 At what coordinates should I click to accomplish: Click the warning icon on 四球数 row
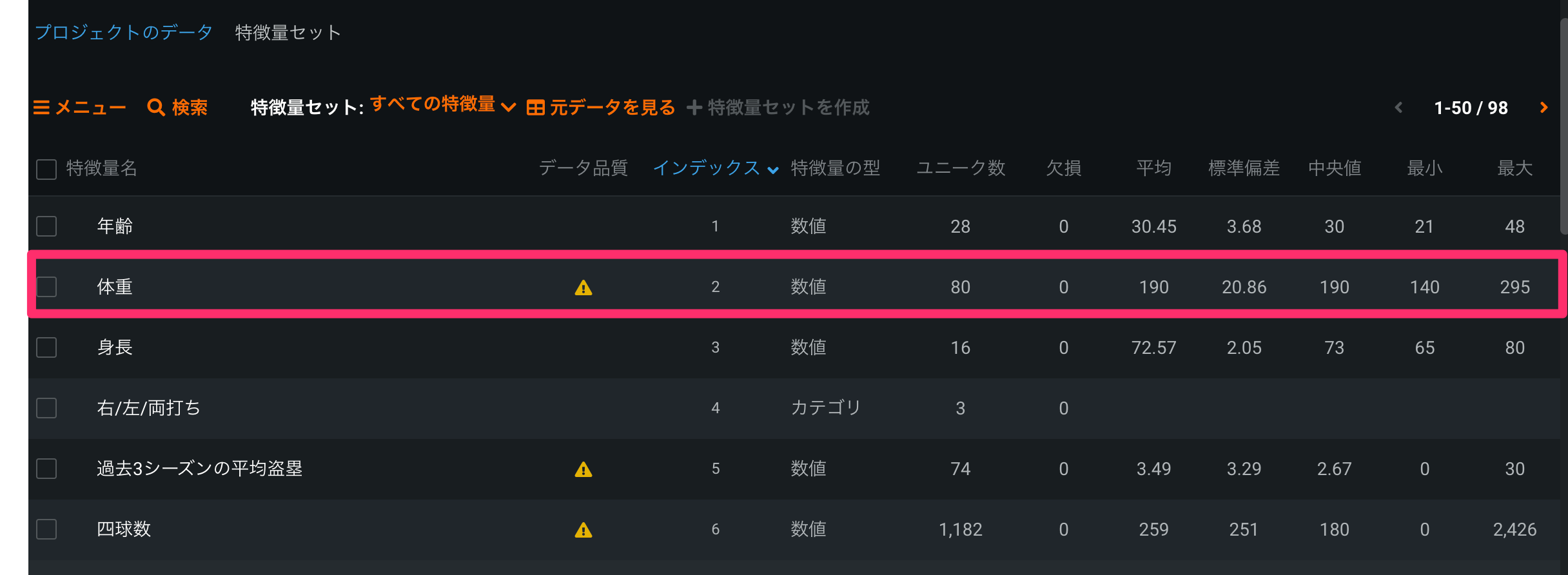[583, 530]
